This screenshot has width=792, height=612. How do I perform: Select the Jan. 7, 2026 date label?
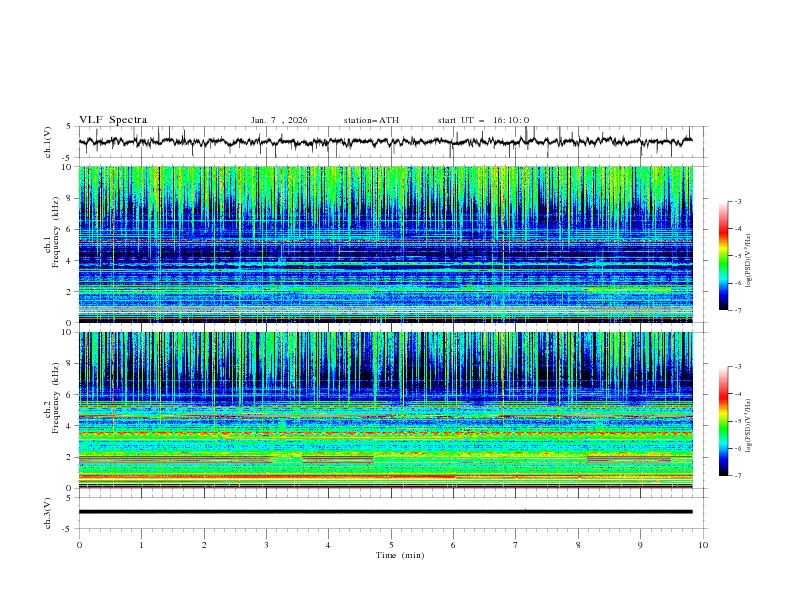pos(279,120)
